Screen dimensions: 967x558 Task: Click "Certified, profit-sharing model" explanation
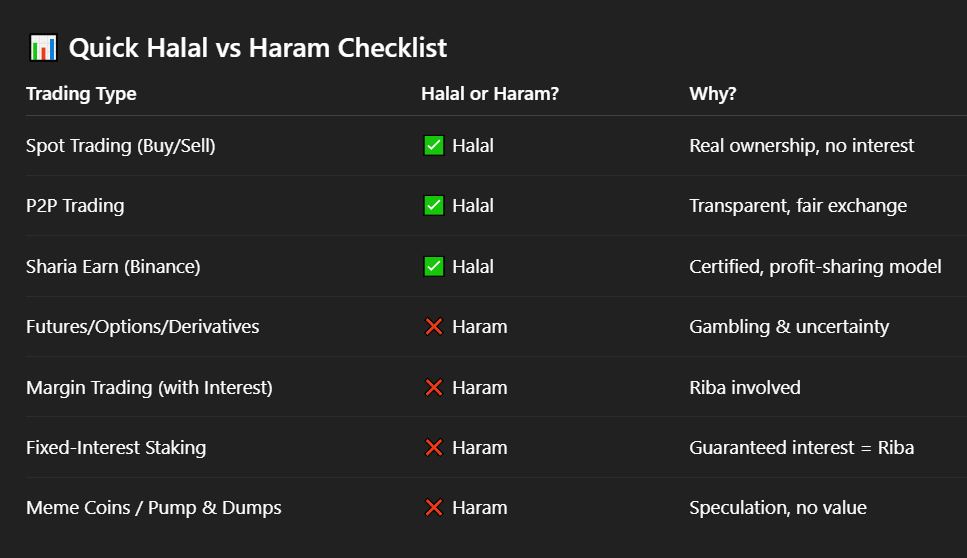815,267
